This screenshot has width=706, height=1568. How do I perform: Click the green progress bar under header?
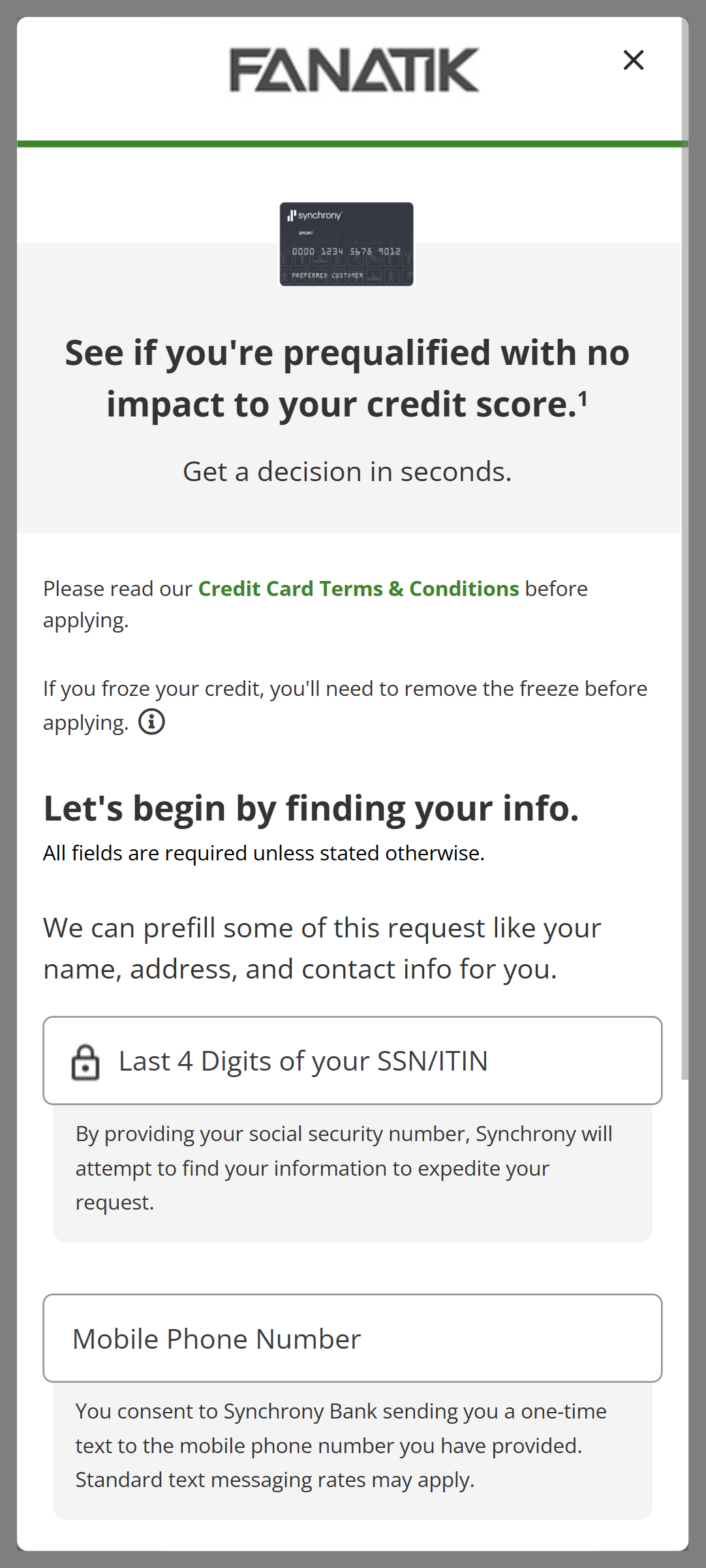tap(352, 144)
